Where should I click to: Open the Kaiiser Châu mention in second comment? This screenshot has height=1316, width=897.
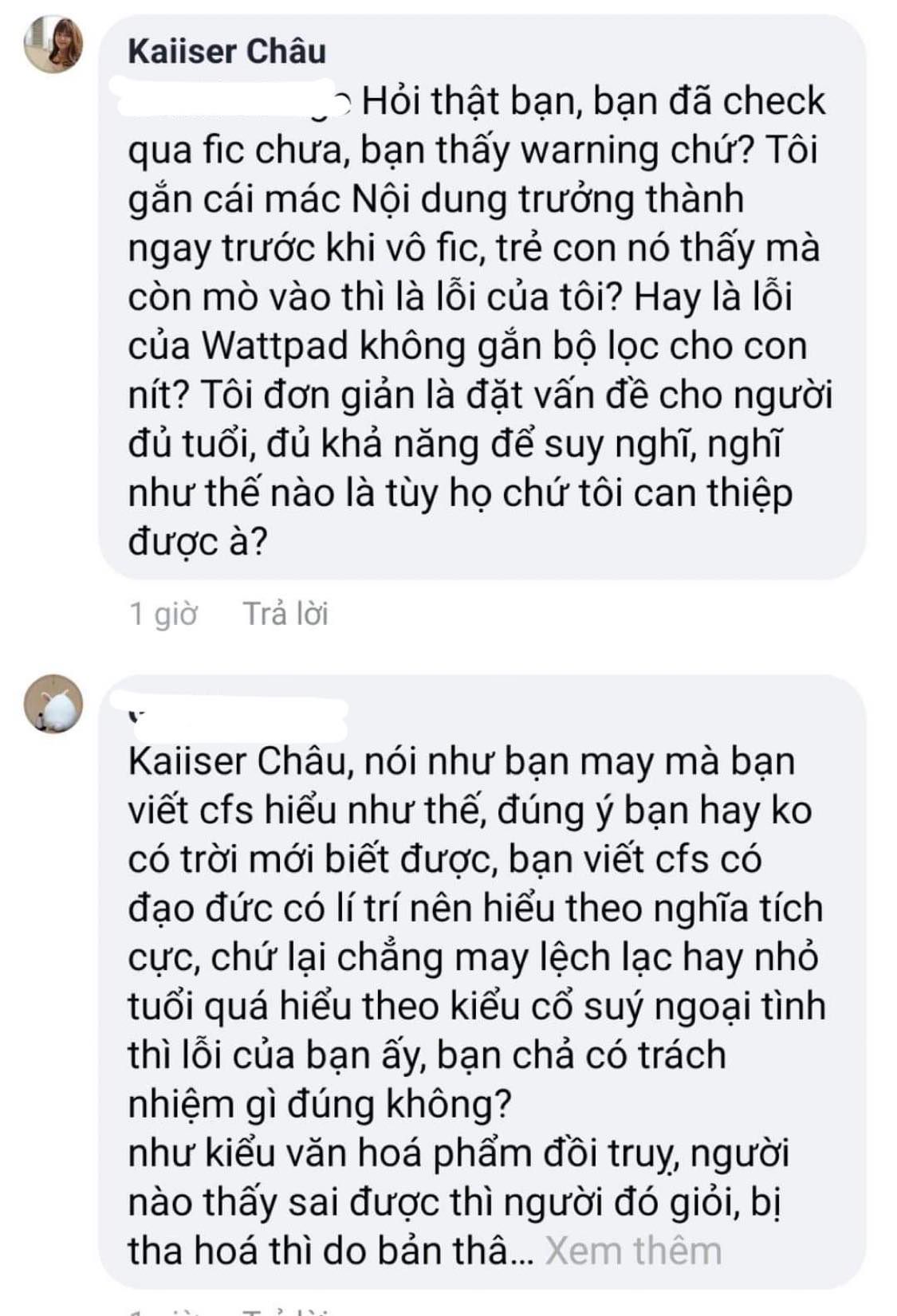click(x=236, y=762)
